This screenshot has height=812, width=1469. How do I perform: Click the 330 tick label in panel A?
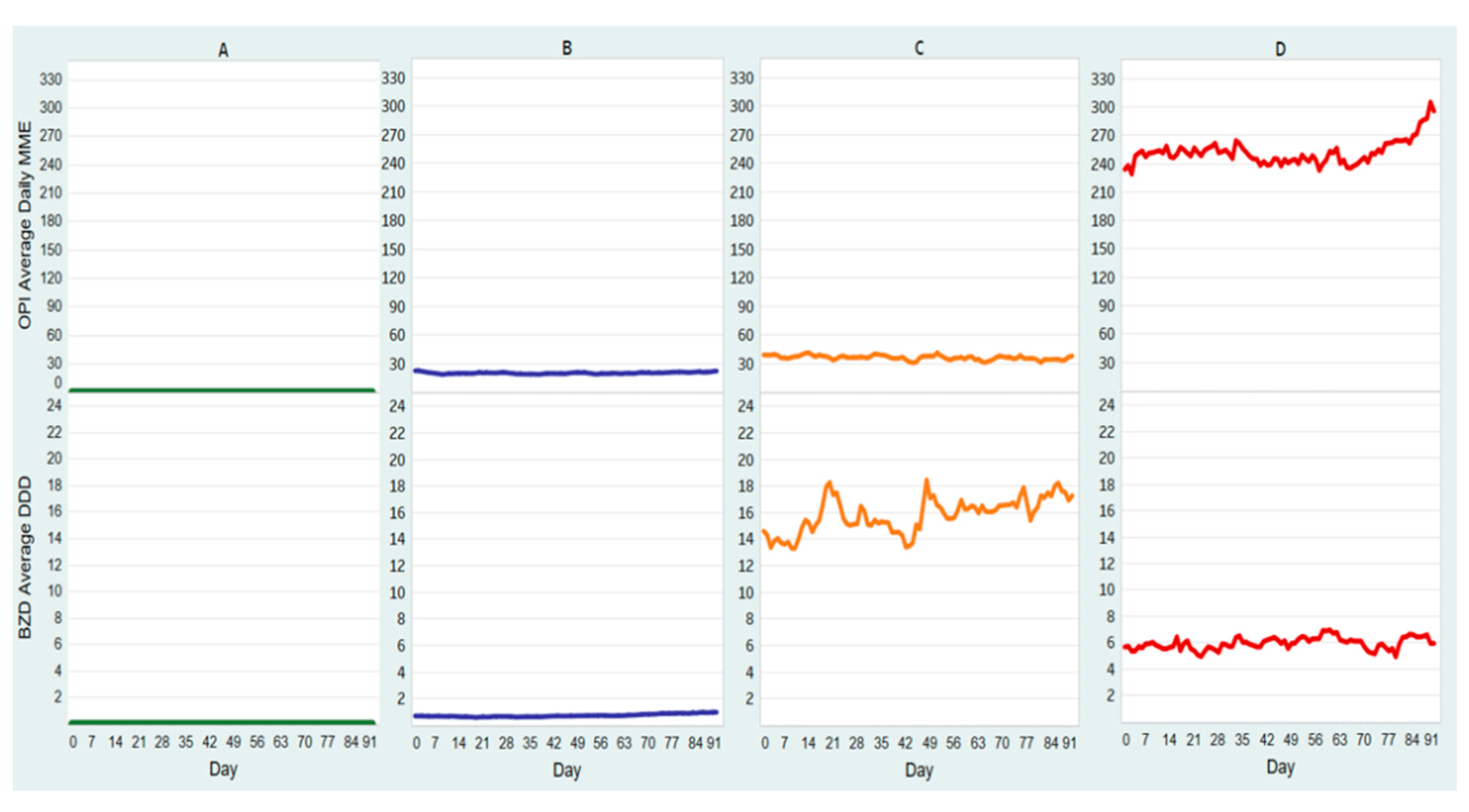click(x=50, y=79)
